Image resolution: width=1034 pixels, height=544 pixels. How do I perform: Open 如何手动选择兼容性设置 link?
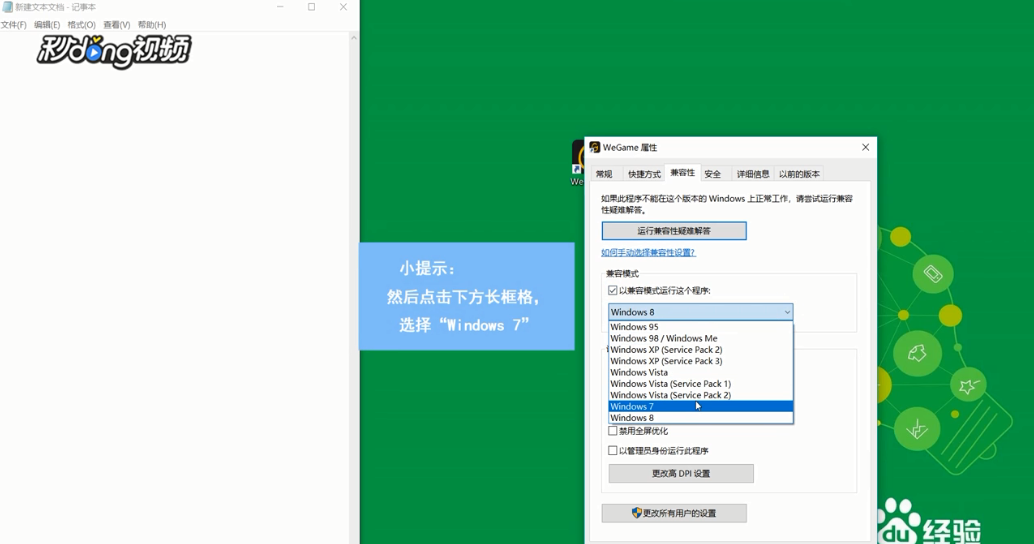pos(648,253)
